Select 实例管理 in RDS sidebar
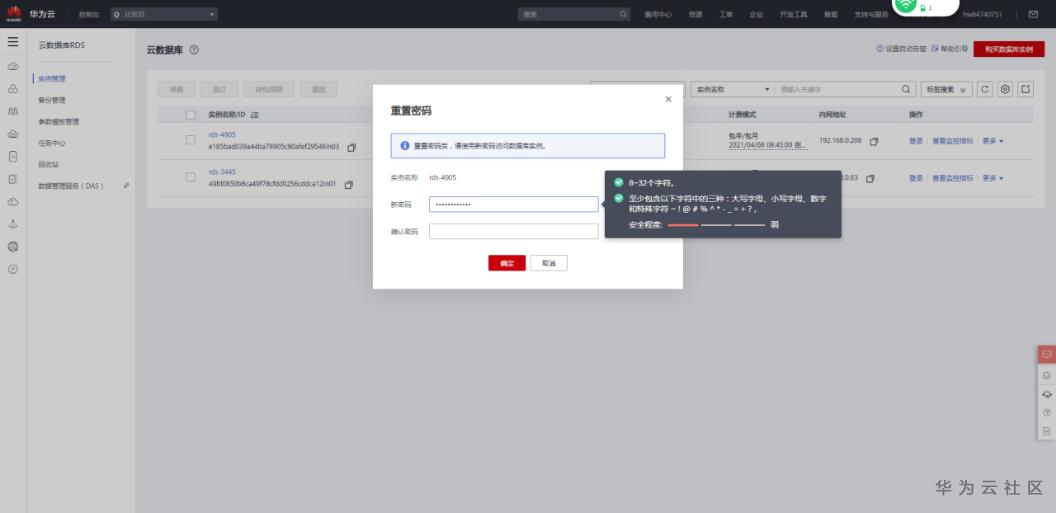 (52, 79)
